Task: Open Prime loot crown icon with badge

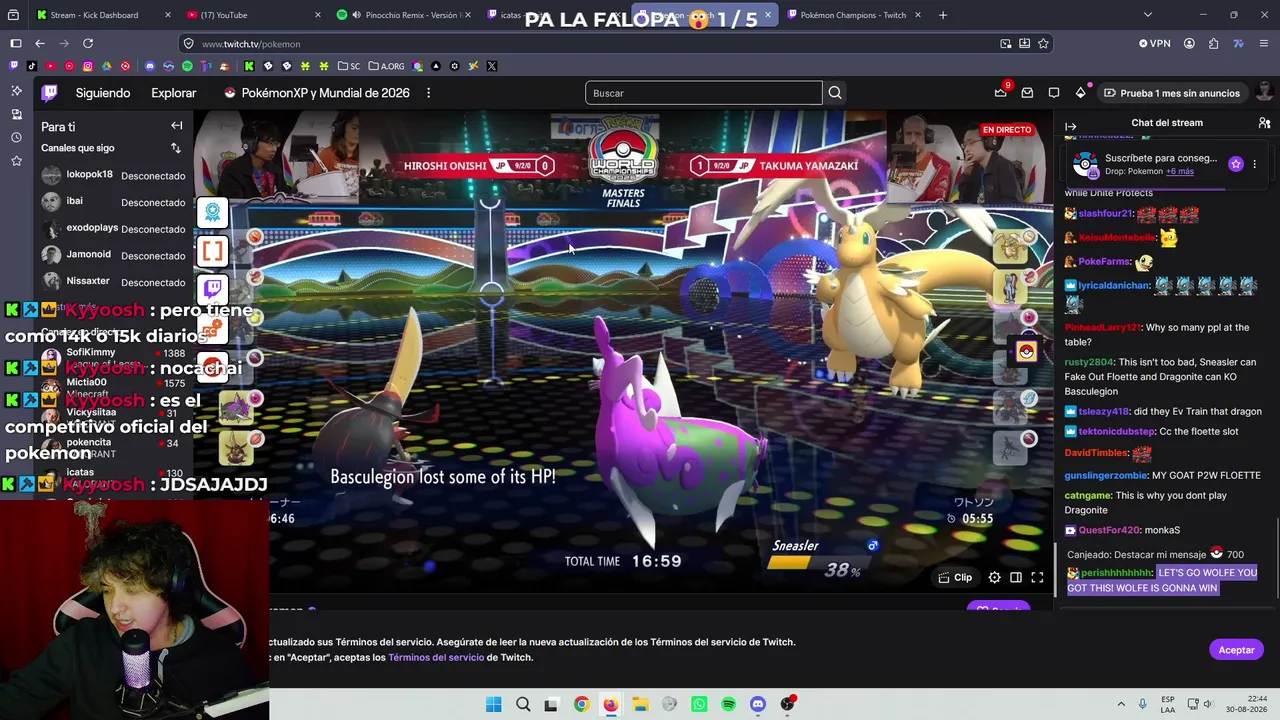Action: pos(1000,92)
